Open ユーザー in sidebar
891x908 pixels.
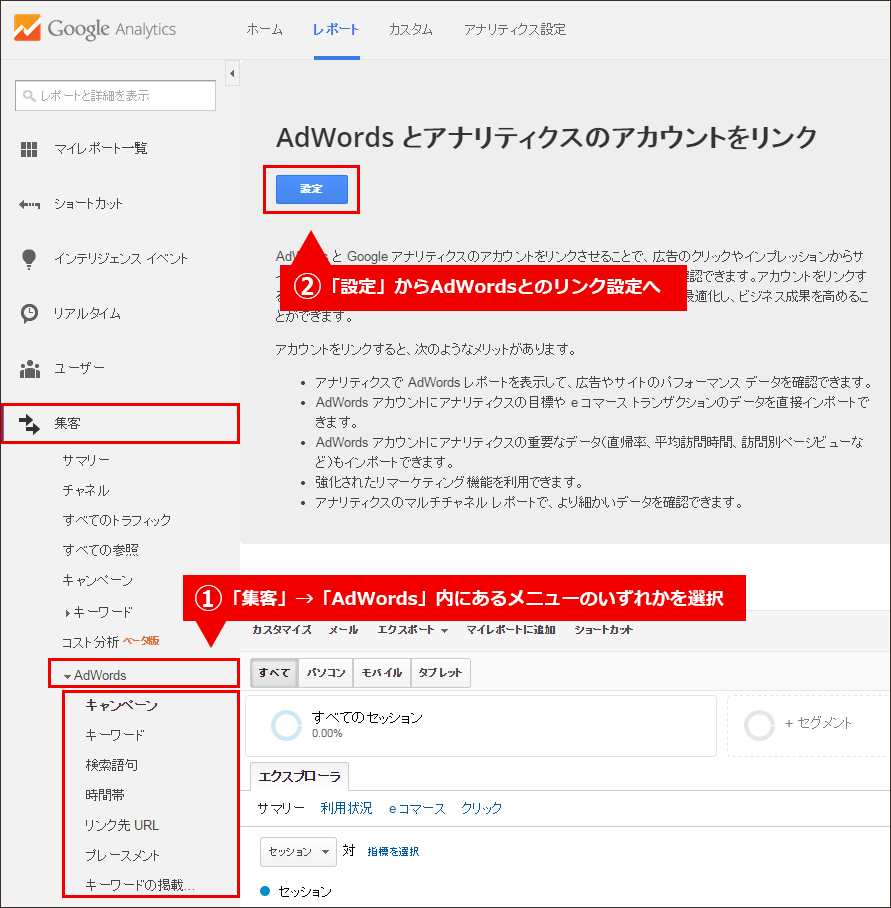[x=79, y=368]
